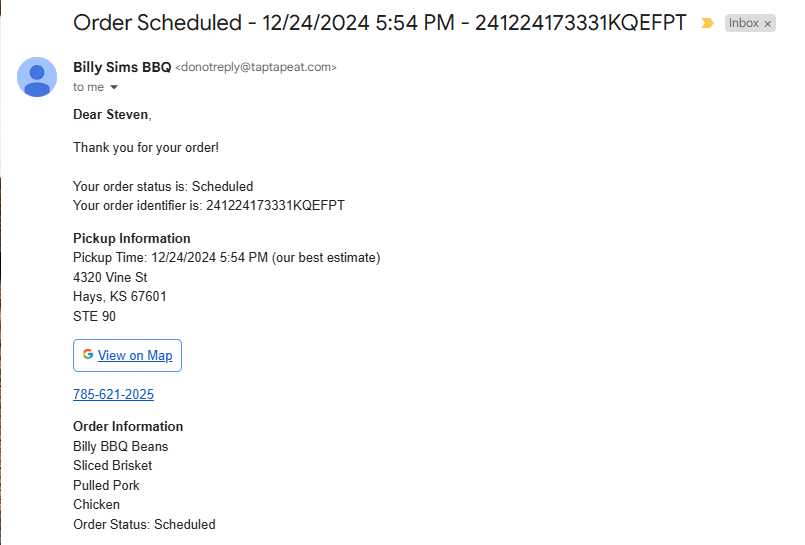Viewport: 805px width, 545px height.
Task: Click the Sliced Brisket order item
Action: tap(112, 465)
